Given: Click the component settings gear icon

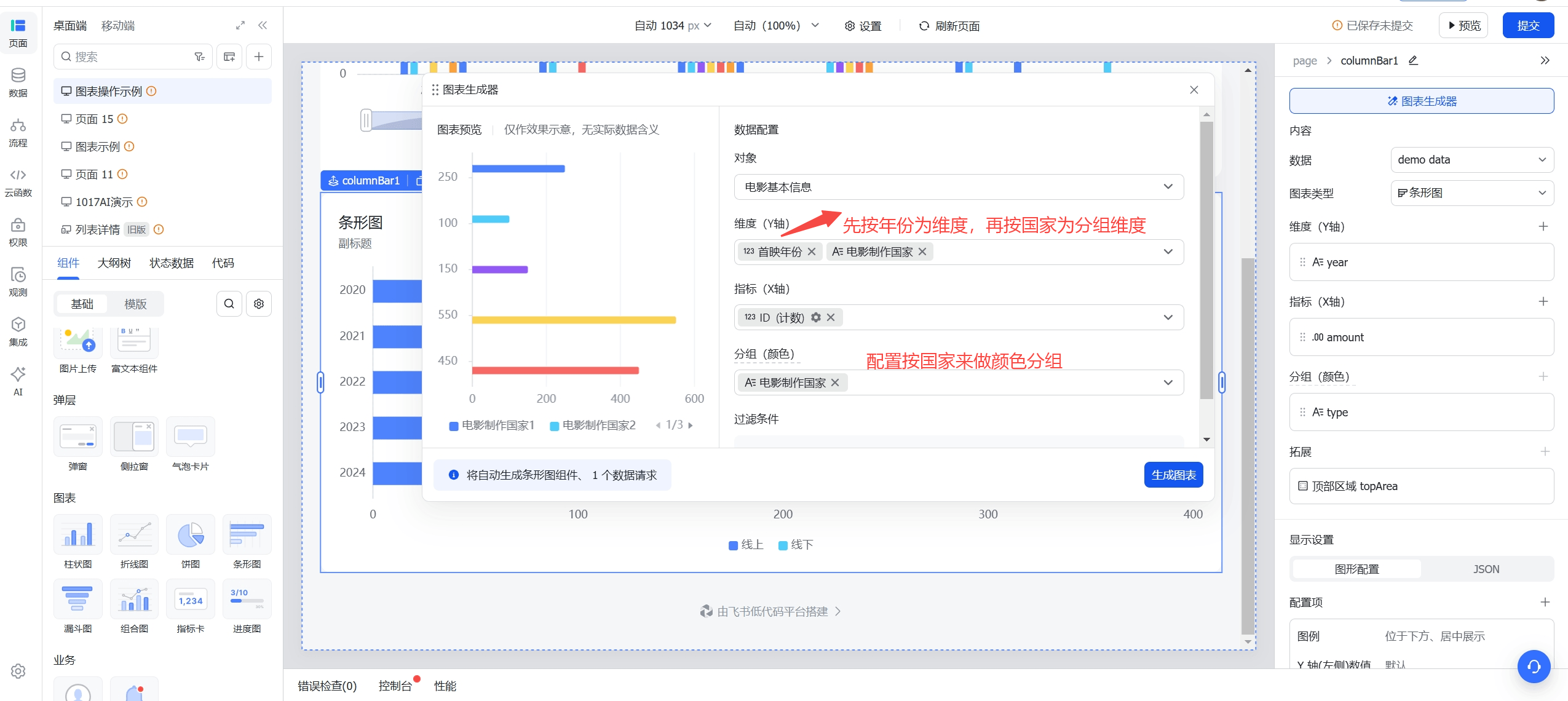Looking at the screenshot, I should pyautogui.click(x=259, y=303).
